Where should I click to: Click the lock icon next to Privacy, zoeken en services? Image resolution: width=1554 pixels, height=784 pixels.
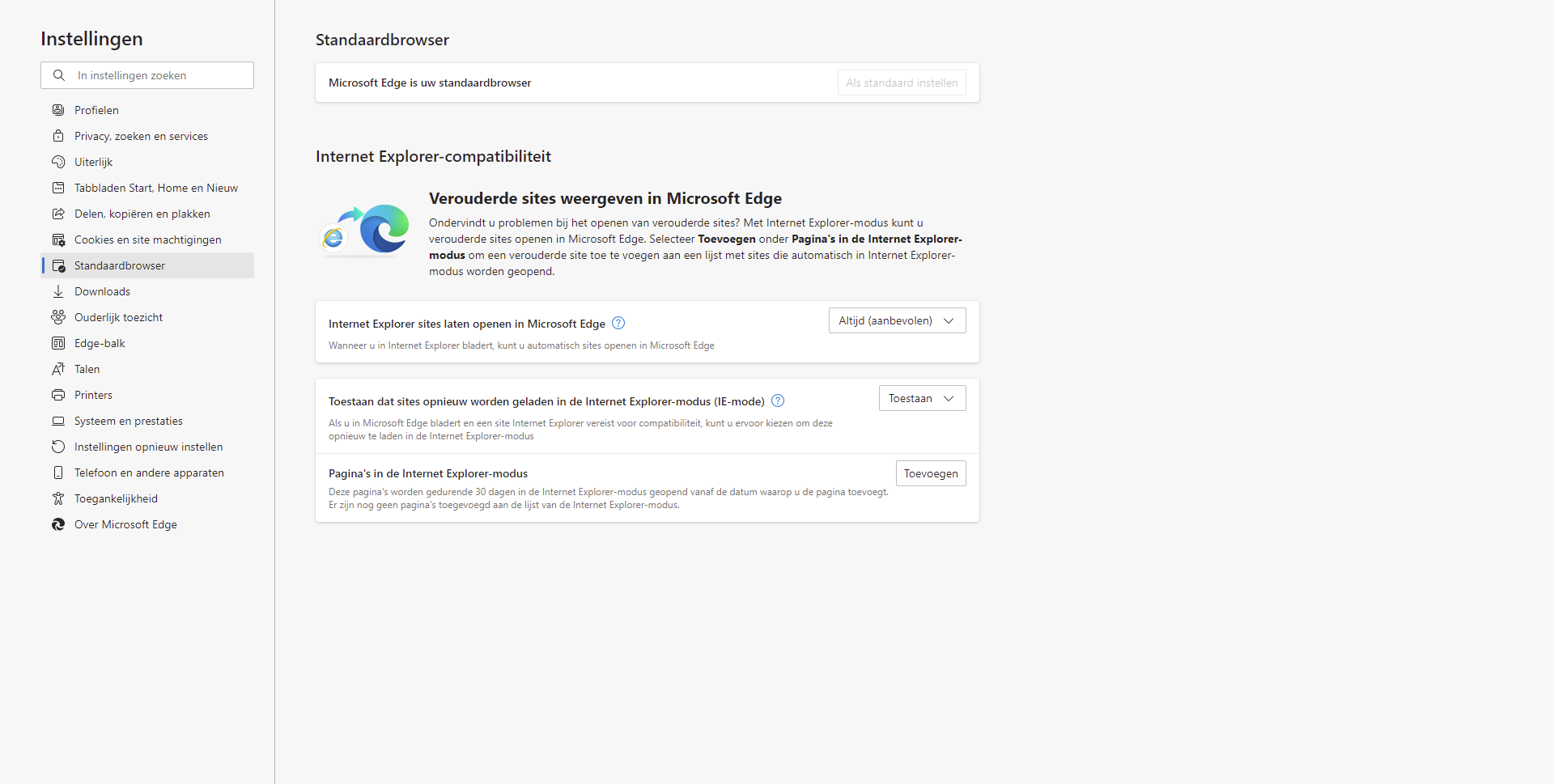click(58, 136)
